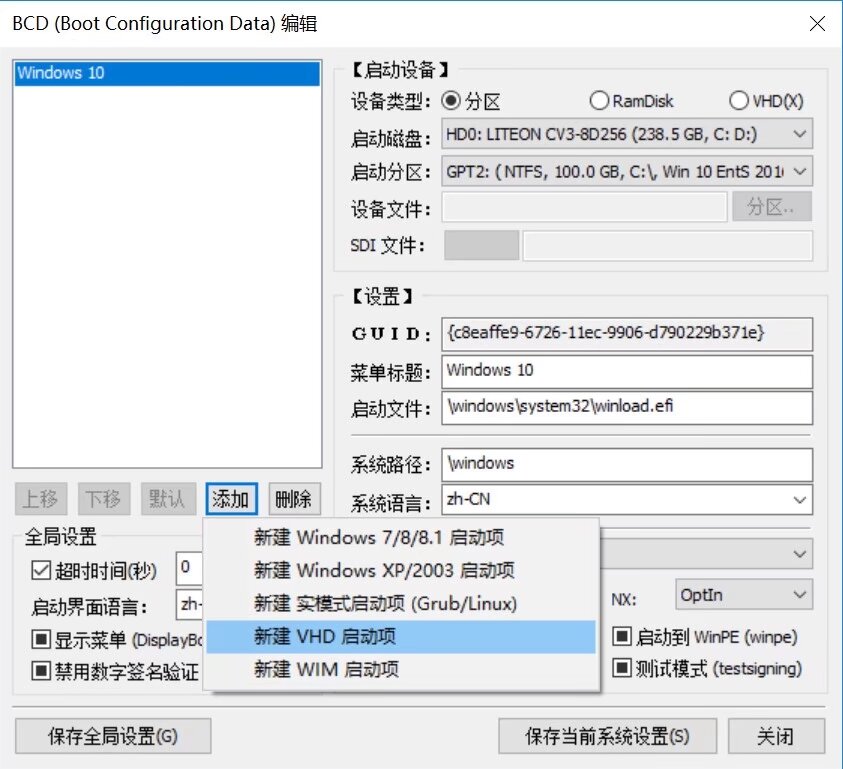Select the Windows 10 boot entry in list
This screenshot has width=843, height=769.
coord(167,73)
